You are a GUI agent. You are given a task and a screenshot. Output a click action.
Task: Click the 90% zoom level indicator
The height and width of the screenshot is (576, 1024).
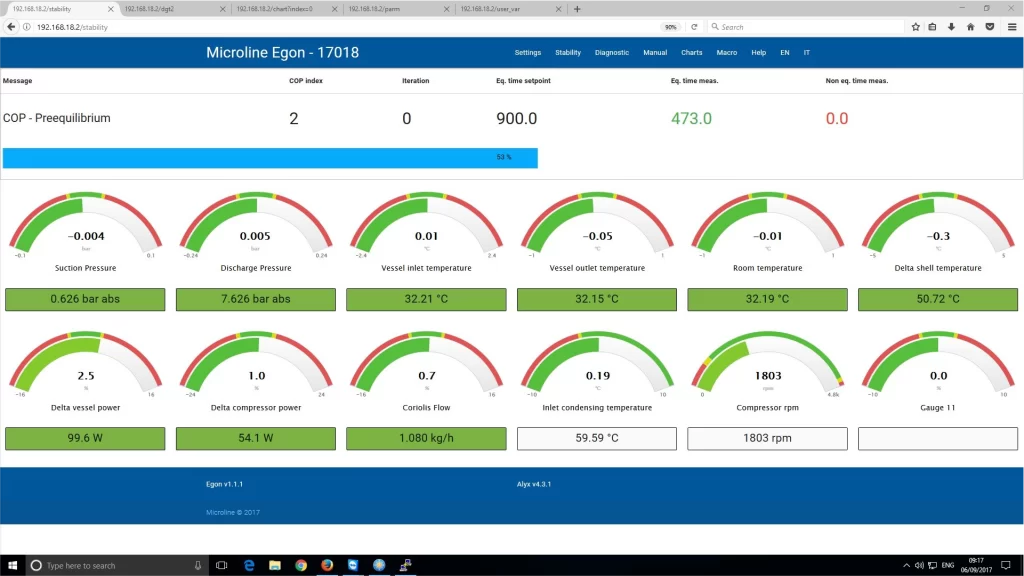click(670, 27)
